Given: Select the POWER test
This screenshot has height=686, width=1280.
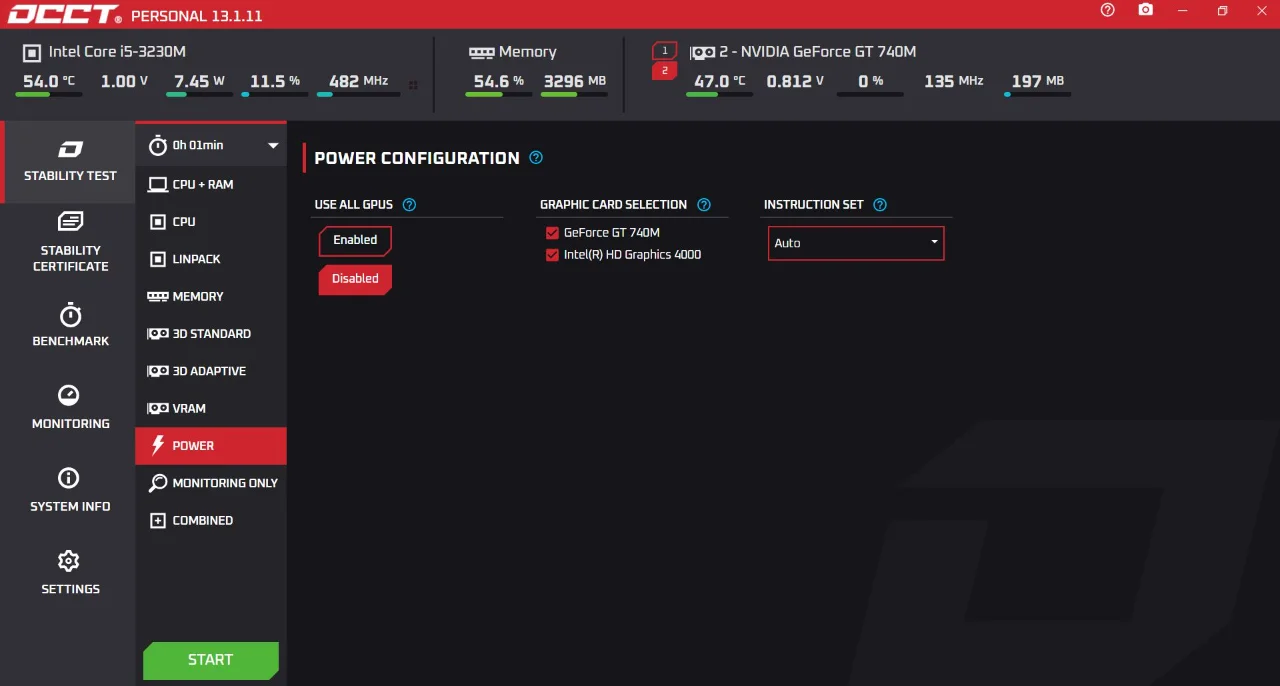Looking at the screenshot, I should [x=211, y=446].
